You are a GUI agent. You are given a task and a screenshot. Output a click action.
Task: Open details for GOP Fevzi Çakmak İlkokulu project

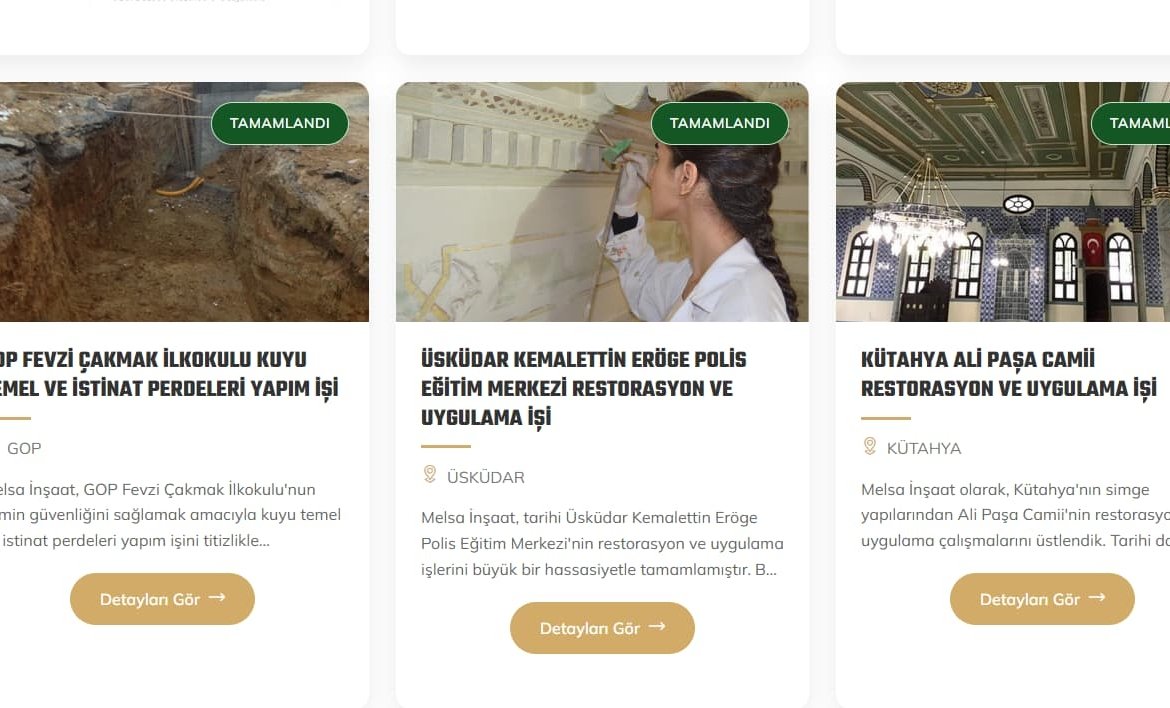163,599
